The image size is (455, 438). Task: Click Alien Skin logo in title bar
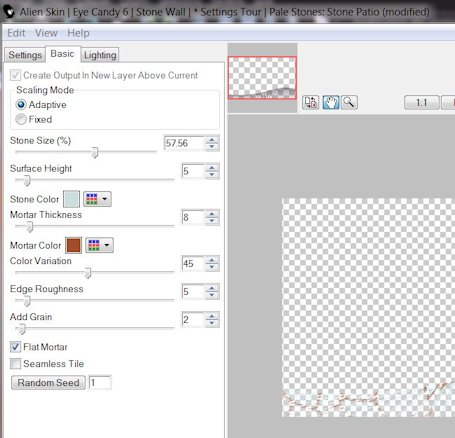click(9, 12)
